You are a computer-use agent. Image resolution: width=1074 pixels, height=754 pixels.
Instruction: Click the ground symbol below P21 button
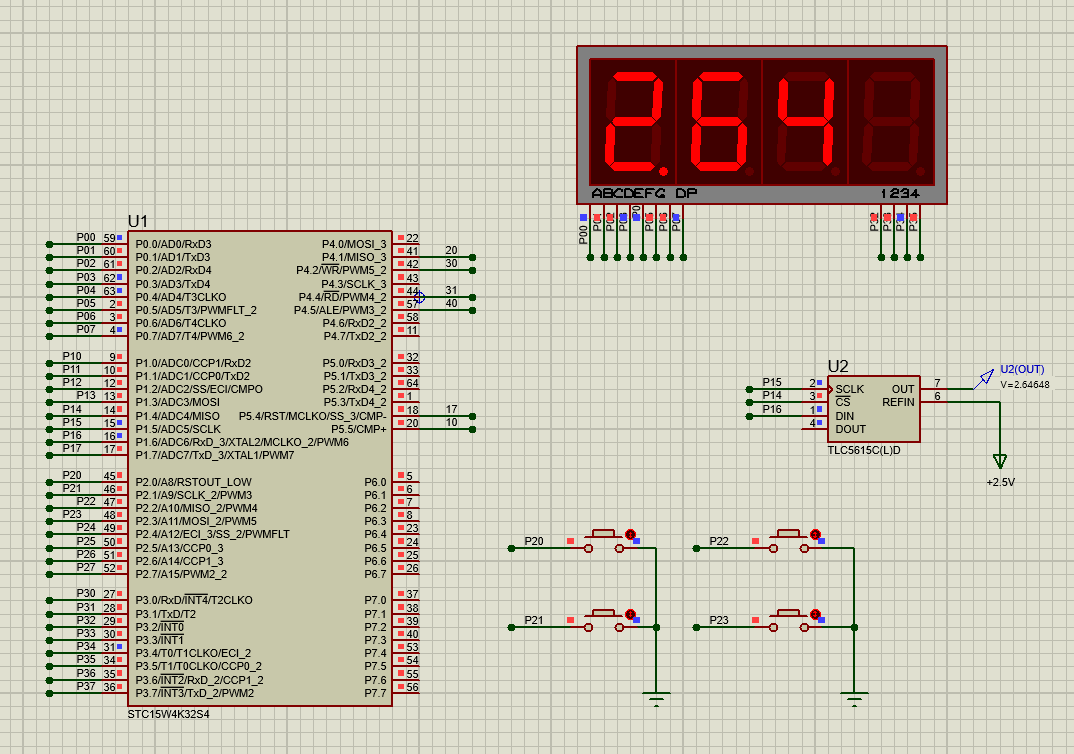(x=656, y=698)
